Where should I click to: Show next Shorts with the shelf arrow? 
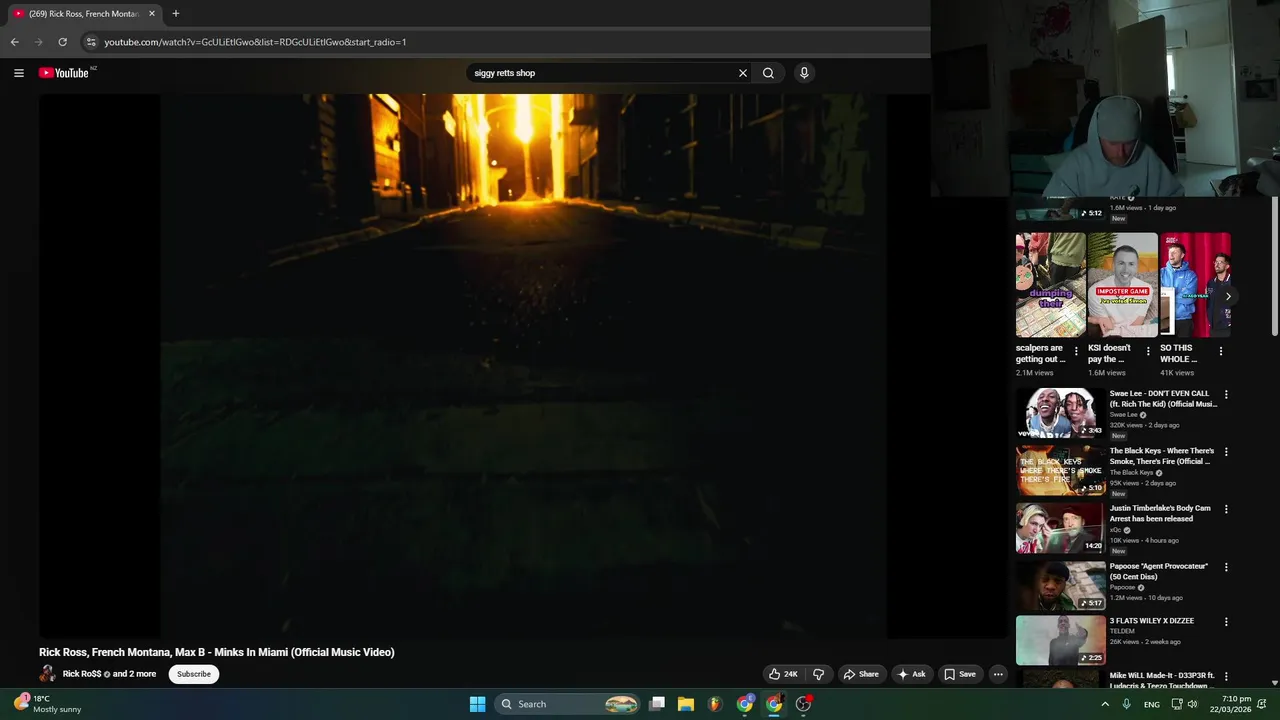tap(1228, 296)
